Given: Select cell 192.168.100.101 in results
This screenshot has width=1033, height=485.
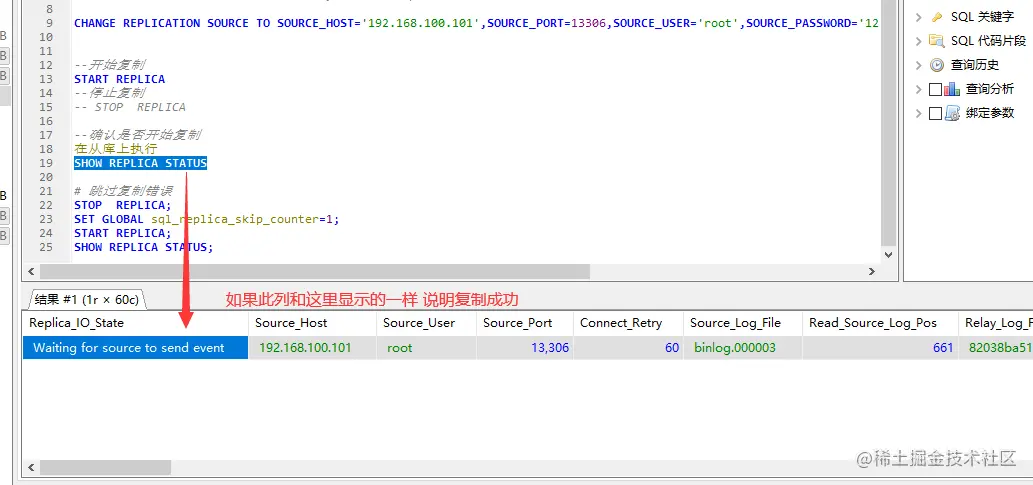Looking at the screenshot, I should pos(312,347).
